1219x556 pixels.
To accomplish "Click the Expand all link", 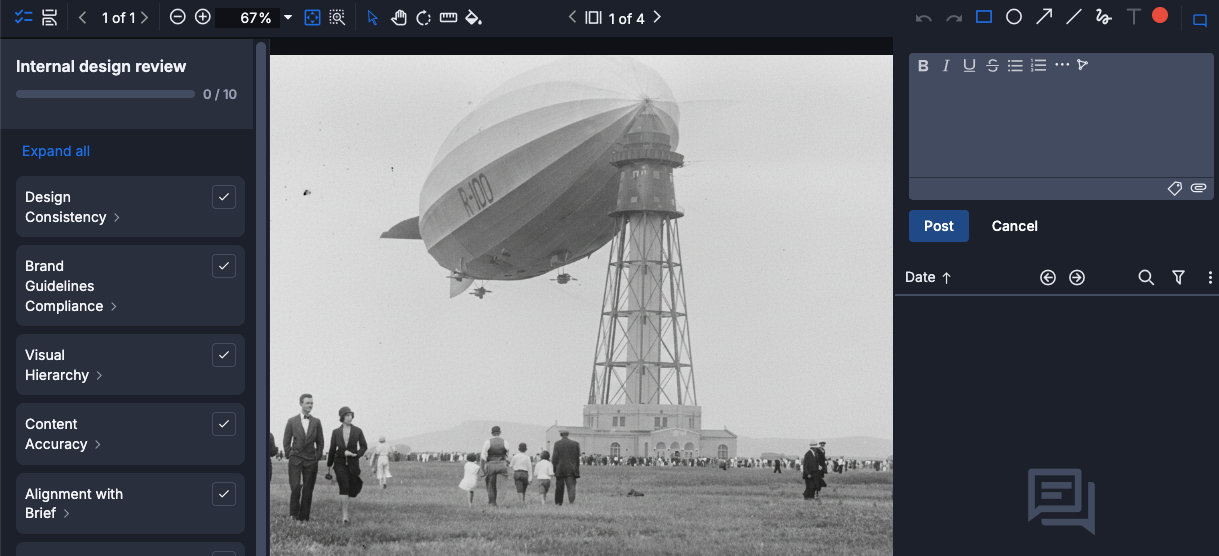I will tap(56, 151).
